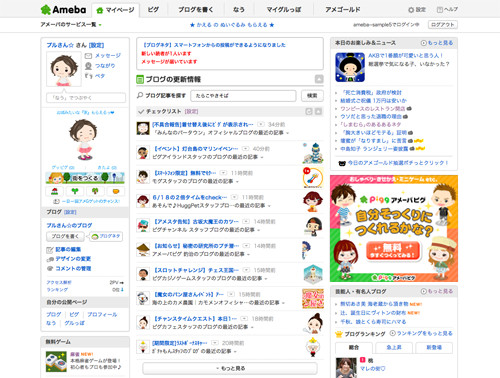The width and height of the screenshot is (500, 378).
Task: Click もっと見る in news header
Action: pos(437,43)
